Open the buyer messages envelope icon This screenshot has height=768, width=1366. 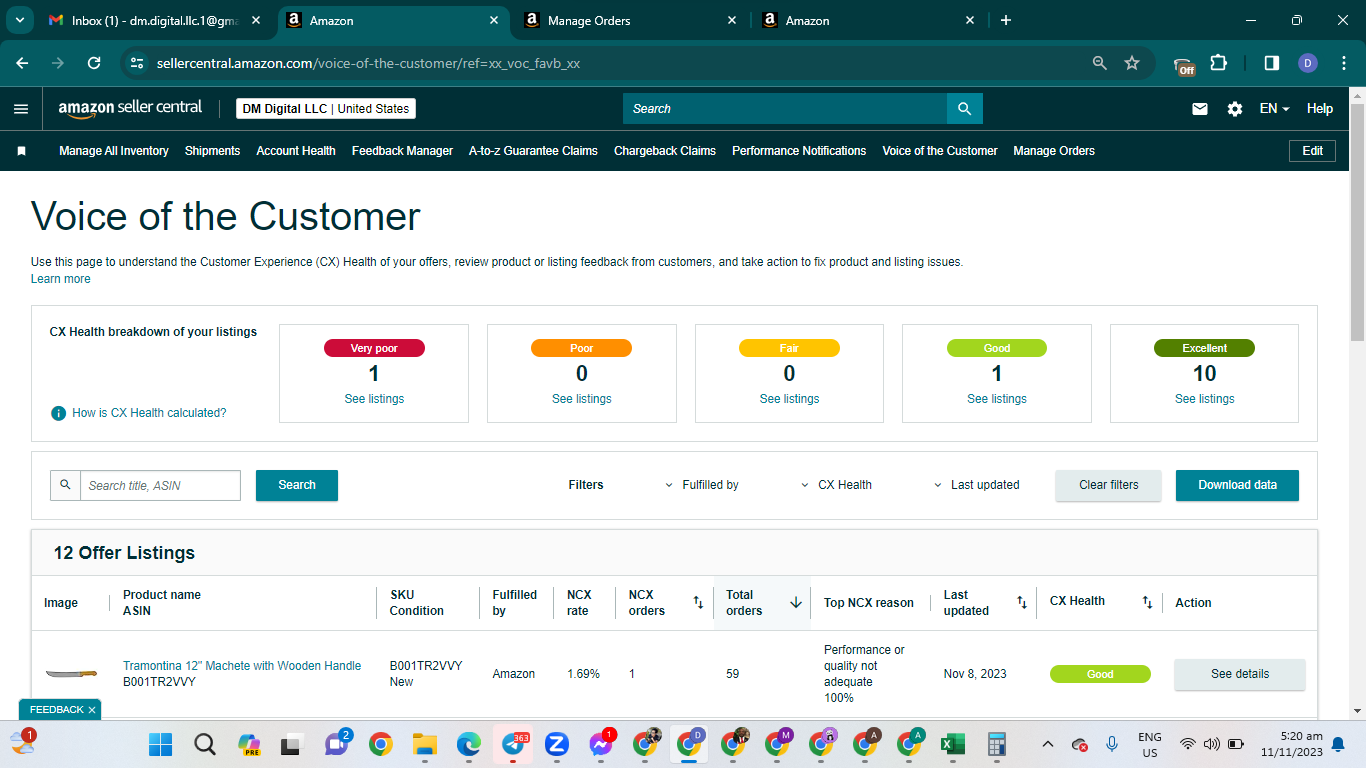(1200, 109)
